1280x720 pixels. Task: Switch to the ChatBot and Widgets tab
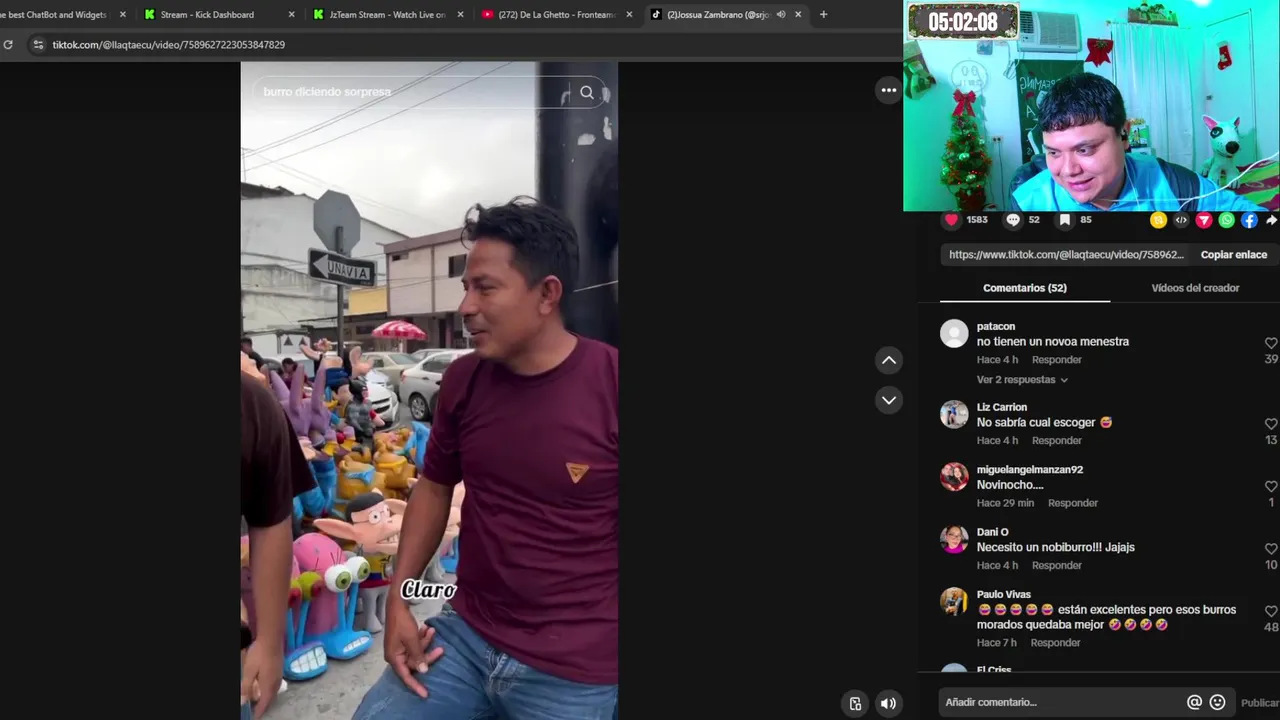click(x=65, y=14)
